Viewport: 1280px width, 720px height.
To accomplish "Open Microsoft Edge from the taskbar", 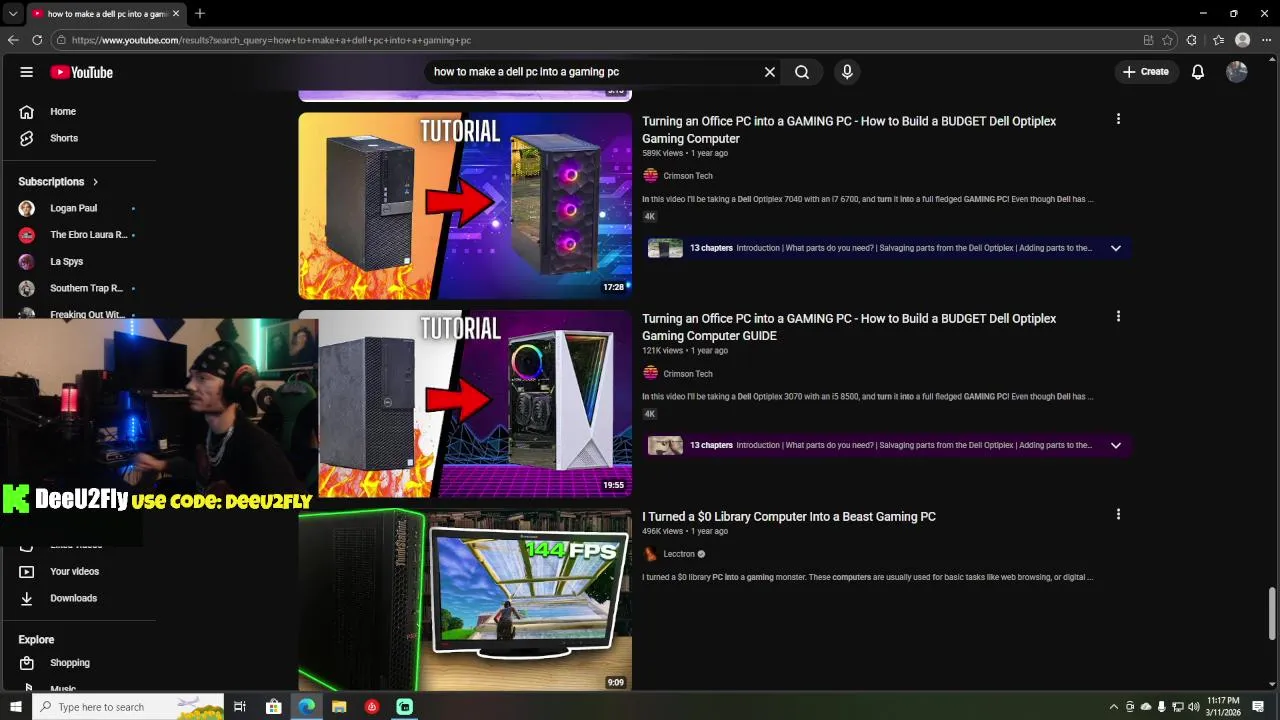I will 306,707.
